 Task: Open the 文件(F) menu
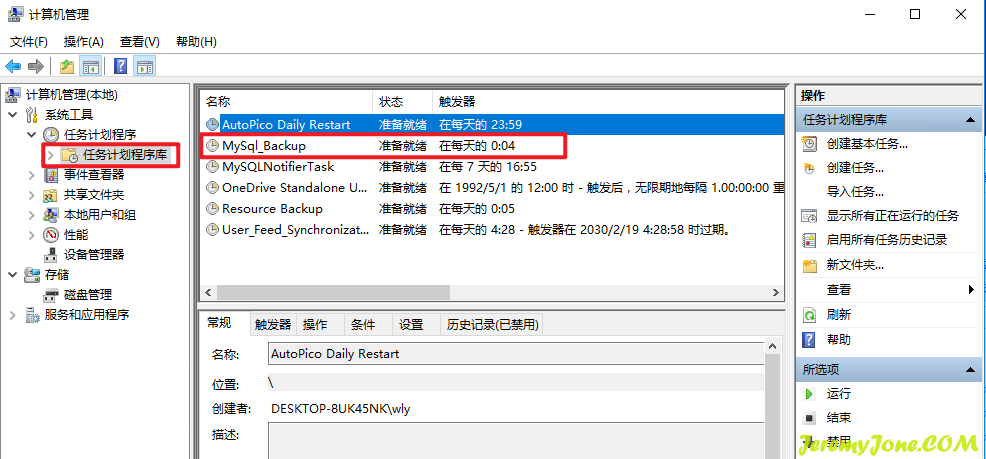(x=29, y=42)
